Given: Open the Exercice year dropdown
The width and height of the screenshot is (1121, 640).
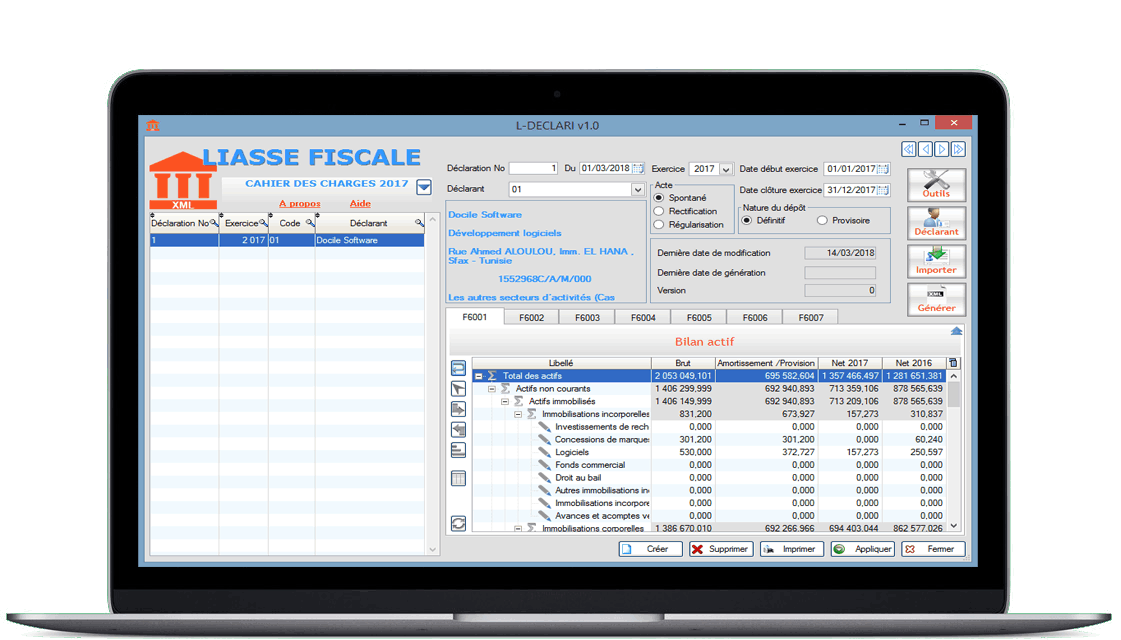Looking at the screenshot, I should [x=726, y=170].
